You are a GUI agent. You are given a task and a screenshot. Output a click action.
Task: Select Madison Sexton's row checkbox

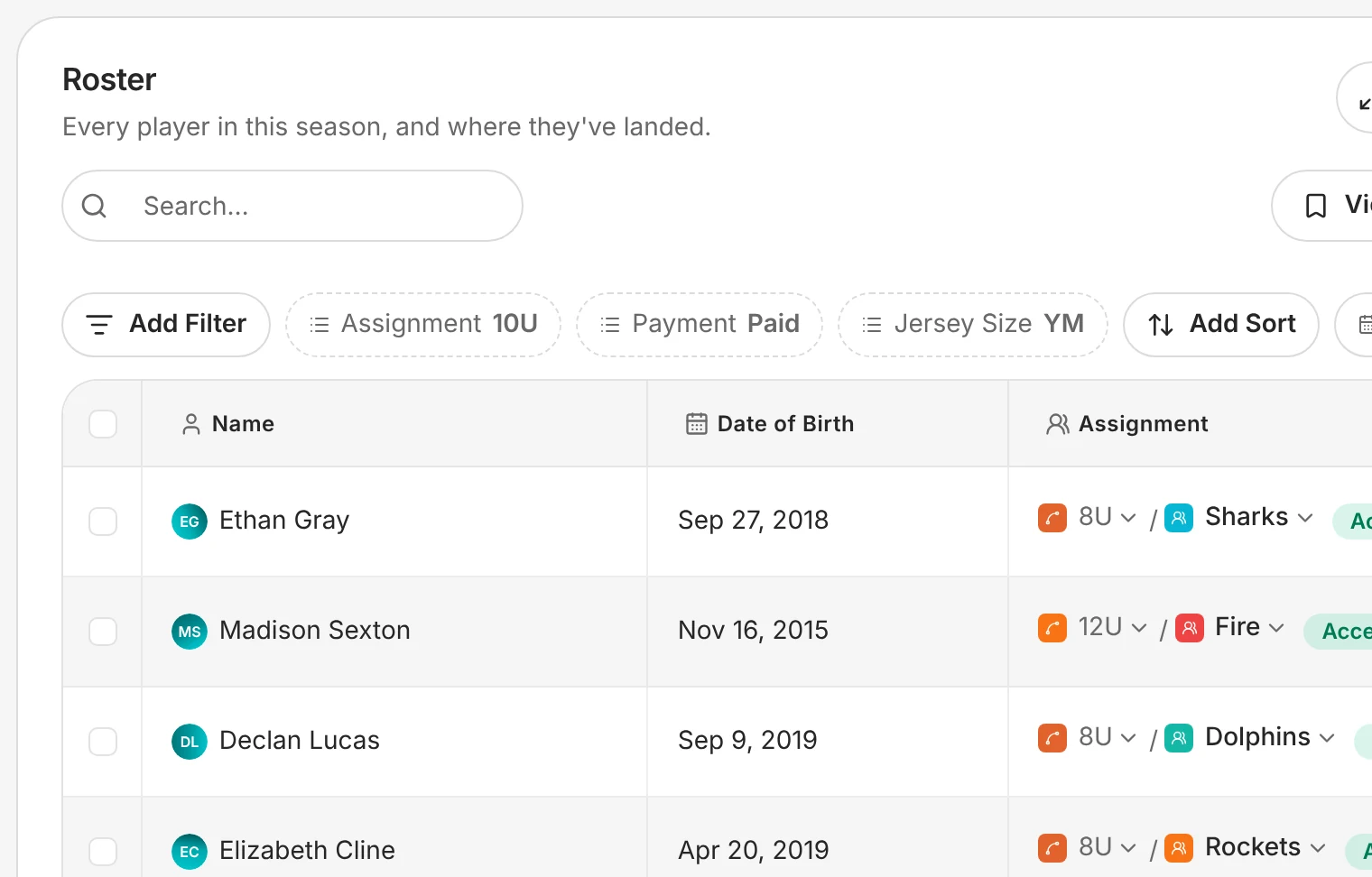(103, 632)
